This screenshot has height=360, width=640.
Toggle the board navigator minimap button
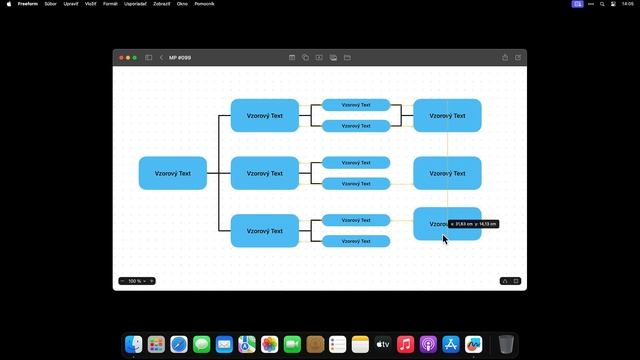tap(516, 281)
